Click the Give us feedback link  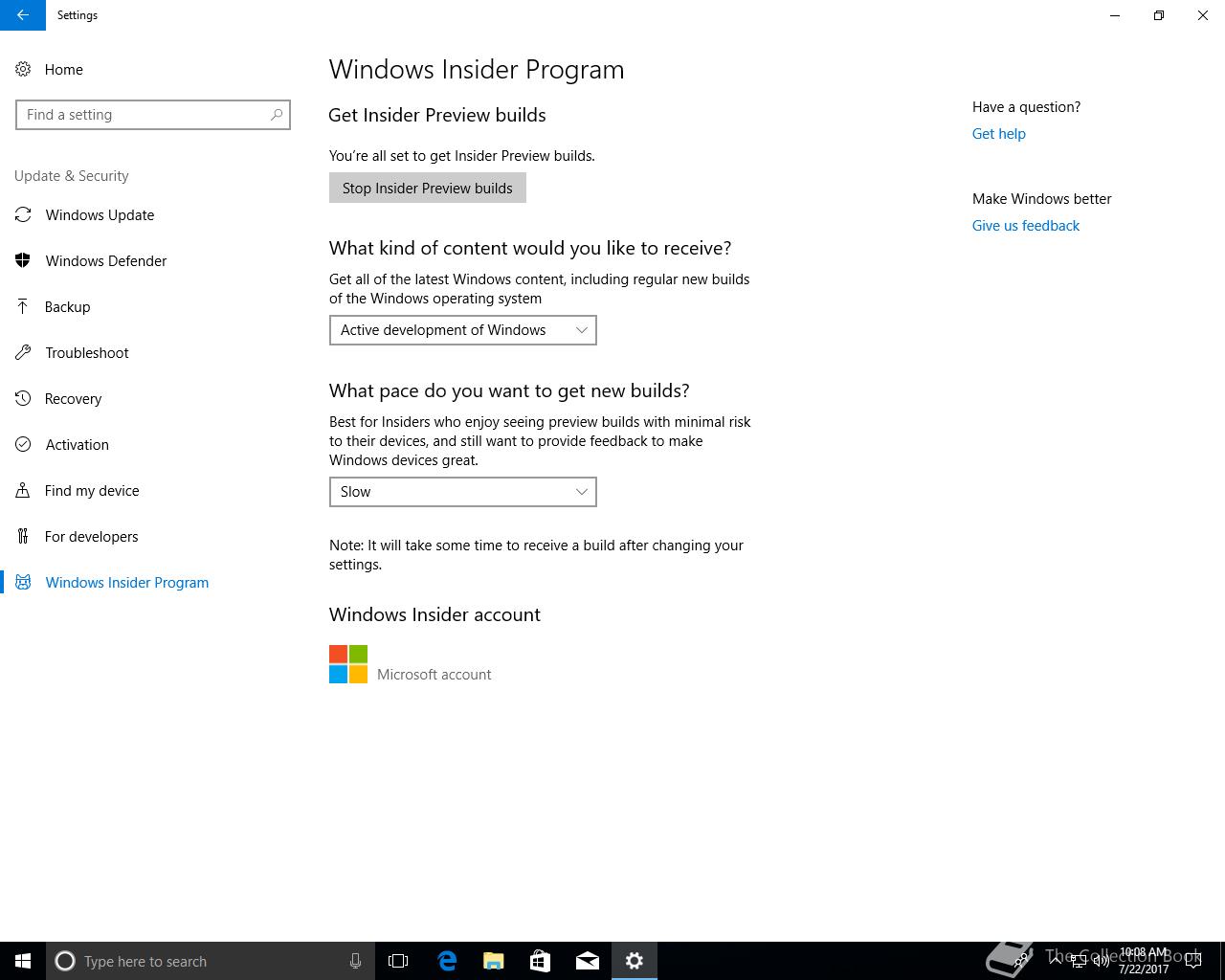coord(1026,226)
